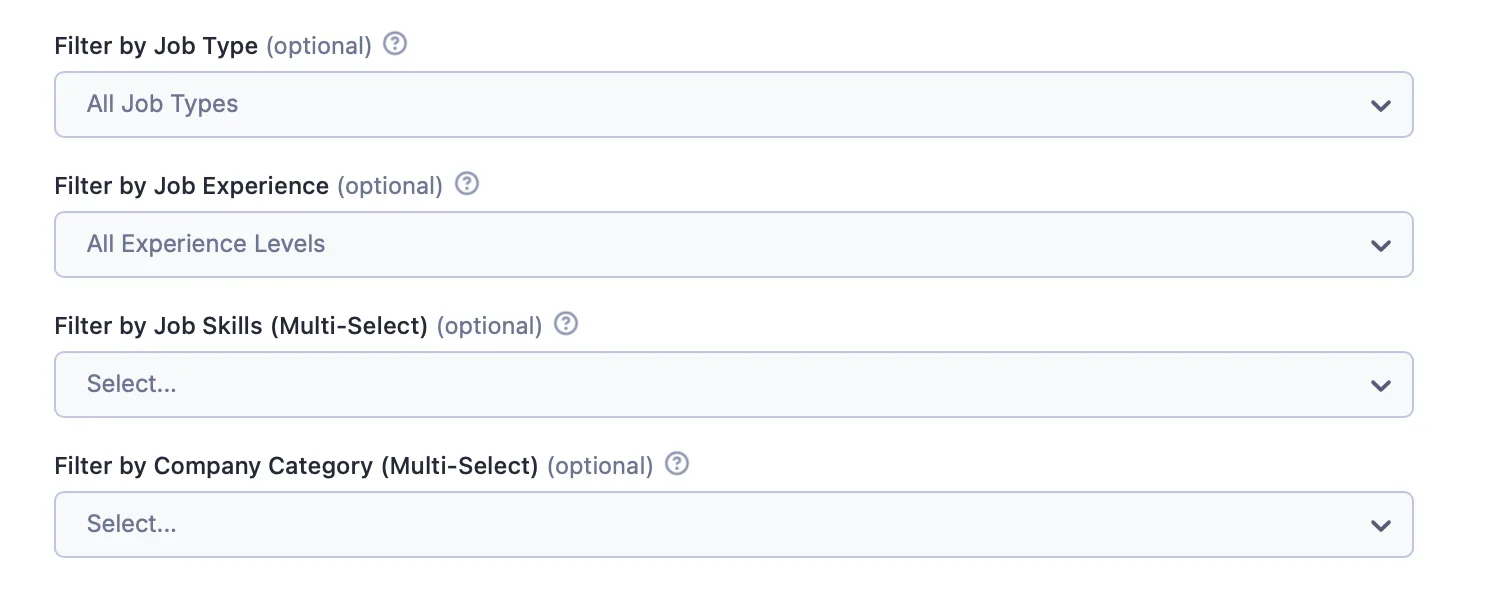Click the chevron arrow in the Job Type dropdown
Screen dimensions: 1490x590
click(x=1381, y=105)
